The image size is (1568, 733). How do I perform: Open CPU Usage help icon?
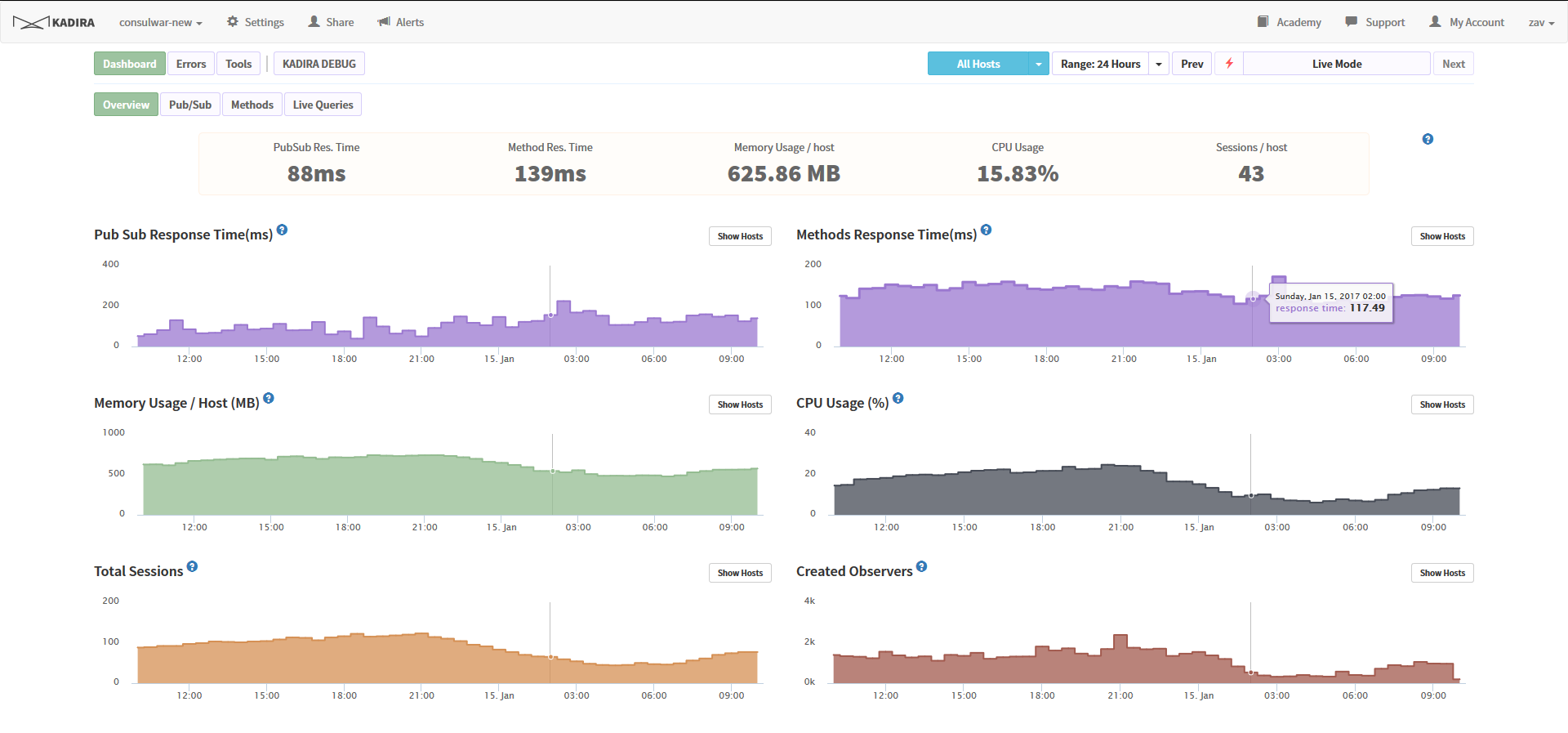click(x=898, y=398)
